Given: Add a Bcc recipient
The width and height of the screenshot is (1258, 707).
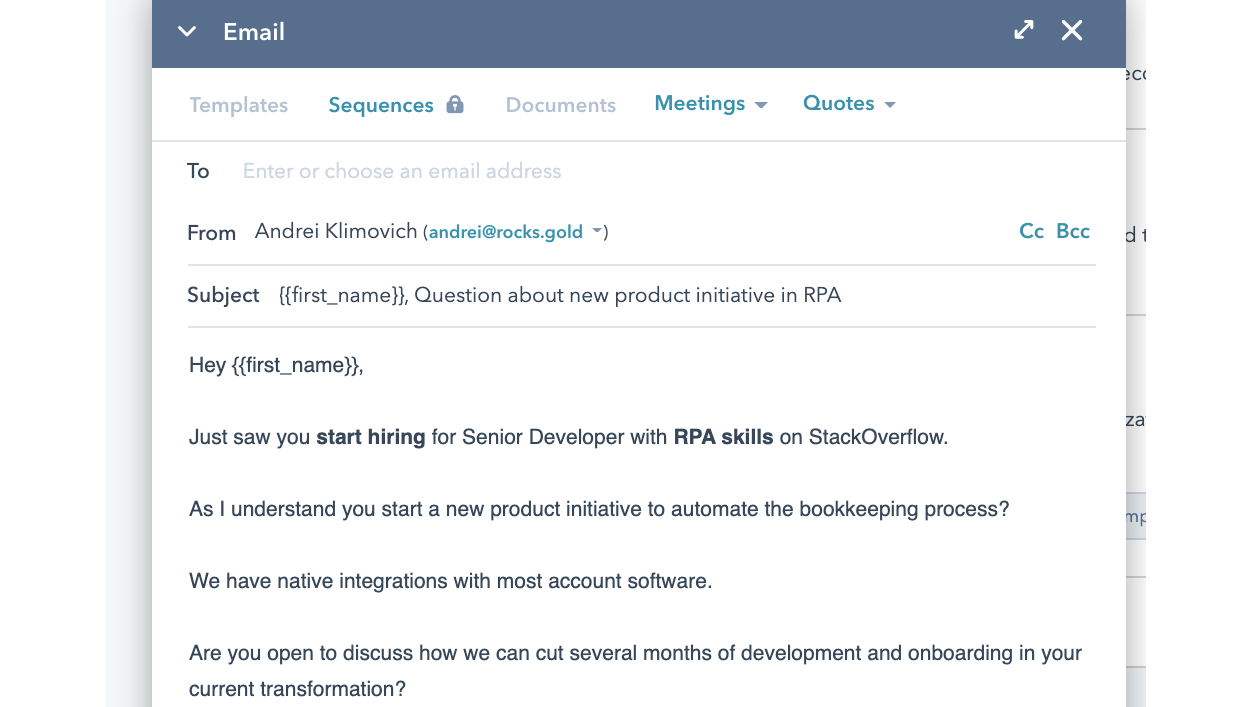Looking at the screenshot, I should click(1073, 231).
